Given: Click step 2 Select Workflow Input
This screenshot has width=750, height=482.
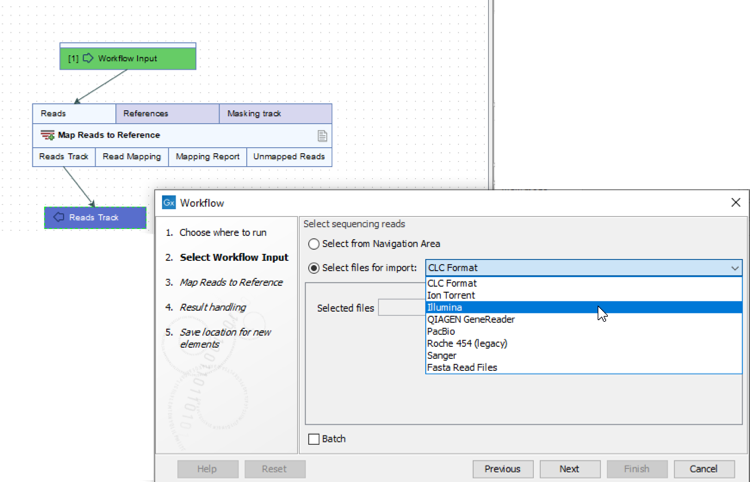Looking at the screenshot, I should point(227,258).
